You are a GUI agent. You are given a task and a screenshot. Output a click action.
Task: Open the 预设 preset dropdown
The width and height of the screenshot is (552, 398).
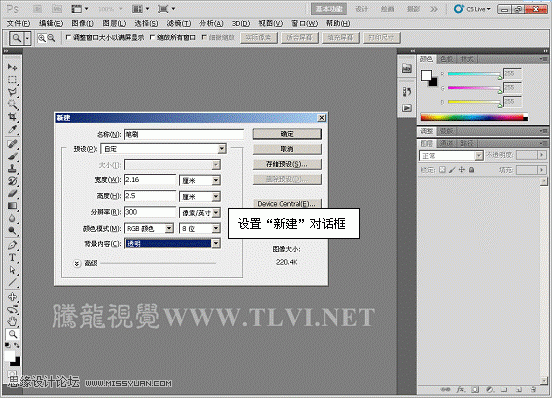(x=222, y=149)
